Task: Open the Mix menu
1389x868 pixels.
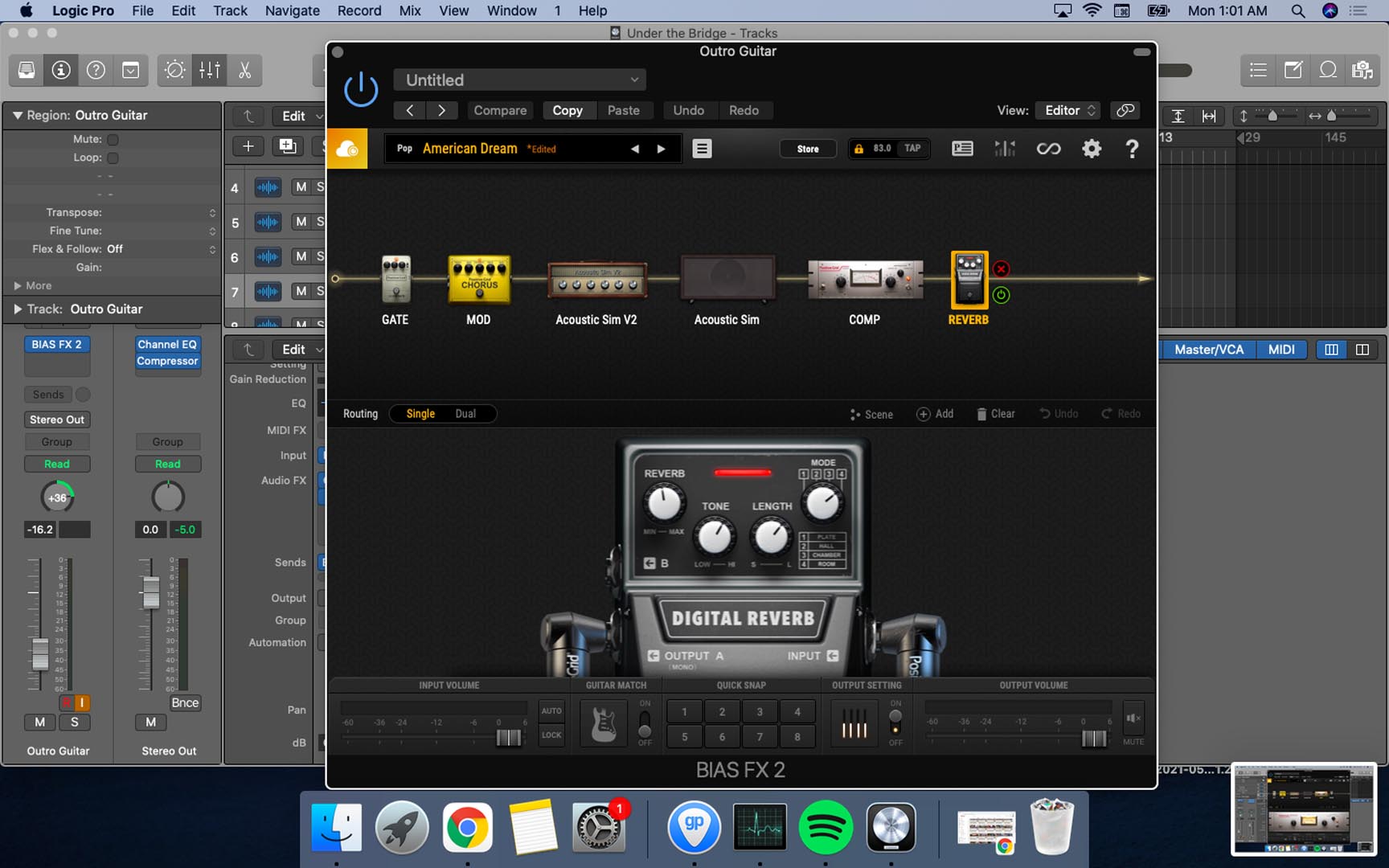Action: (x=410, y=10)
